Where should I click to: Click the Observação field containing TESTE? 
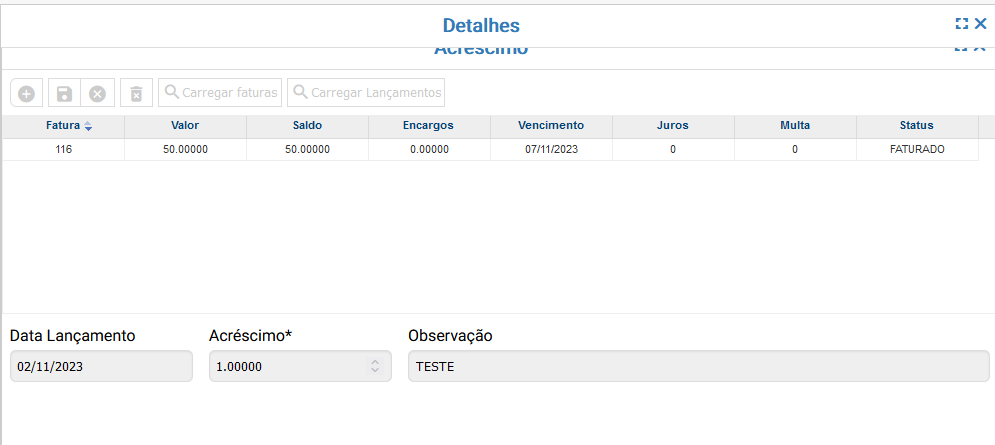698,367
